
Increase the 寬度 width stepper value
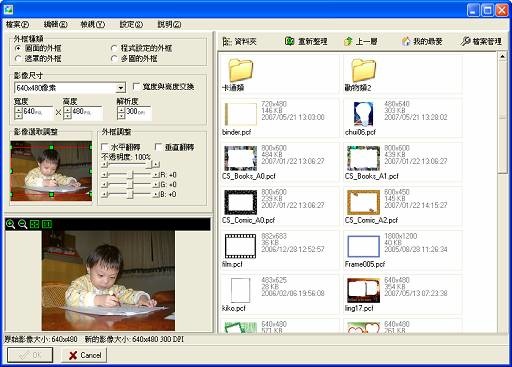(x=19, y=110)
